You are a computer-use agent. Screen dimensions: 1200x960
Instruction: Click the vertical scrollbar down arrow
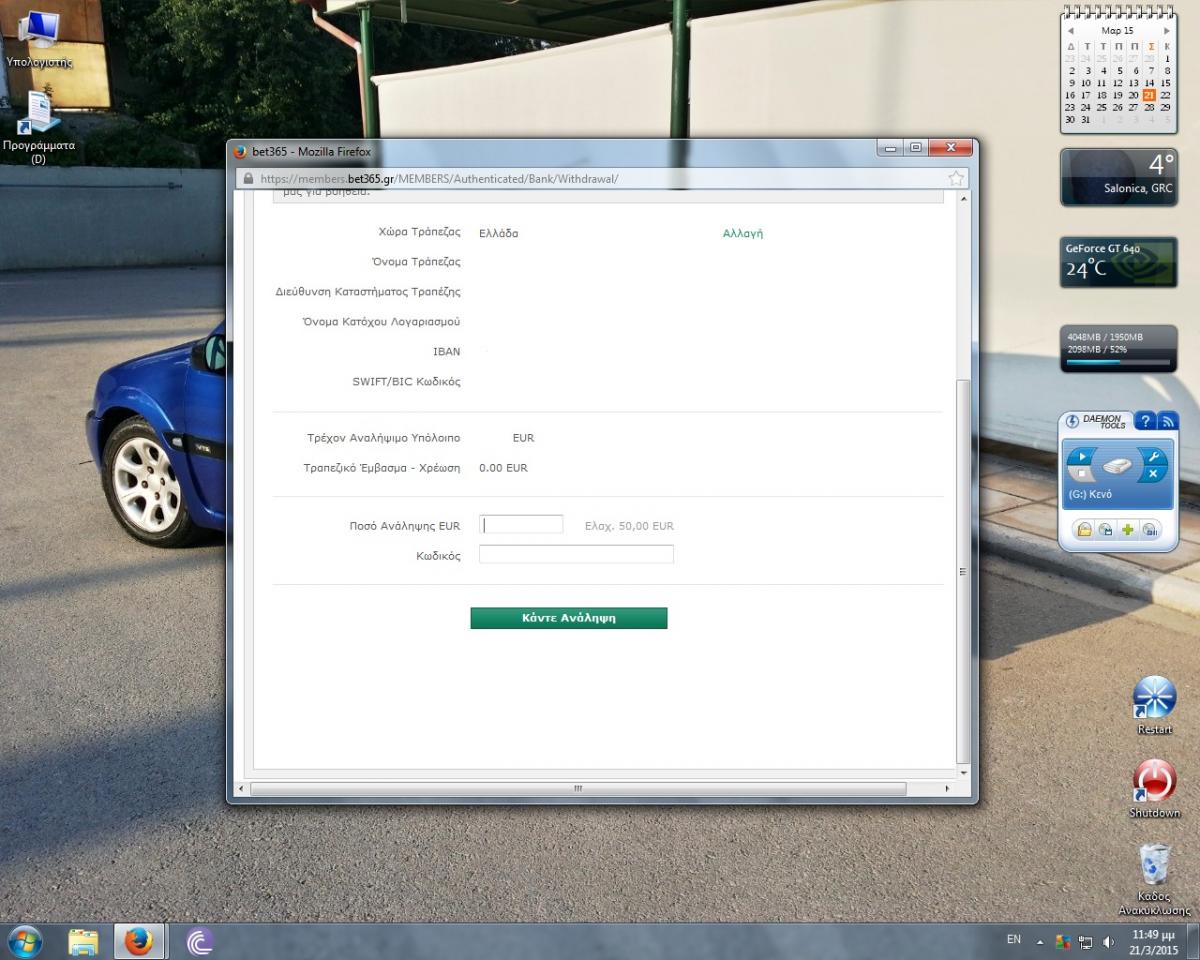963,773
